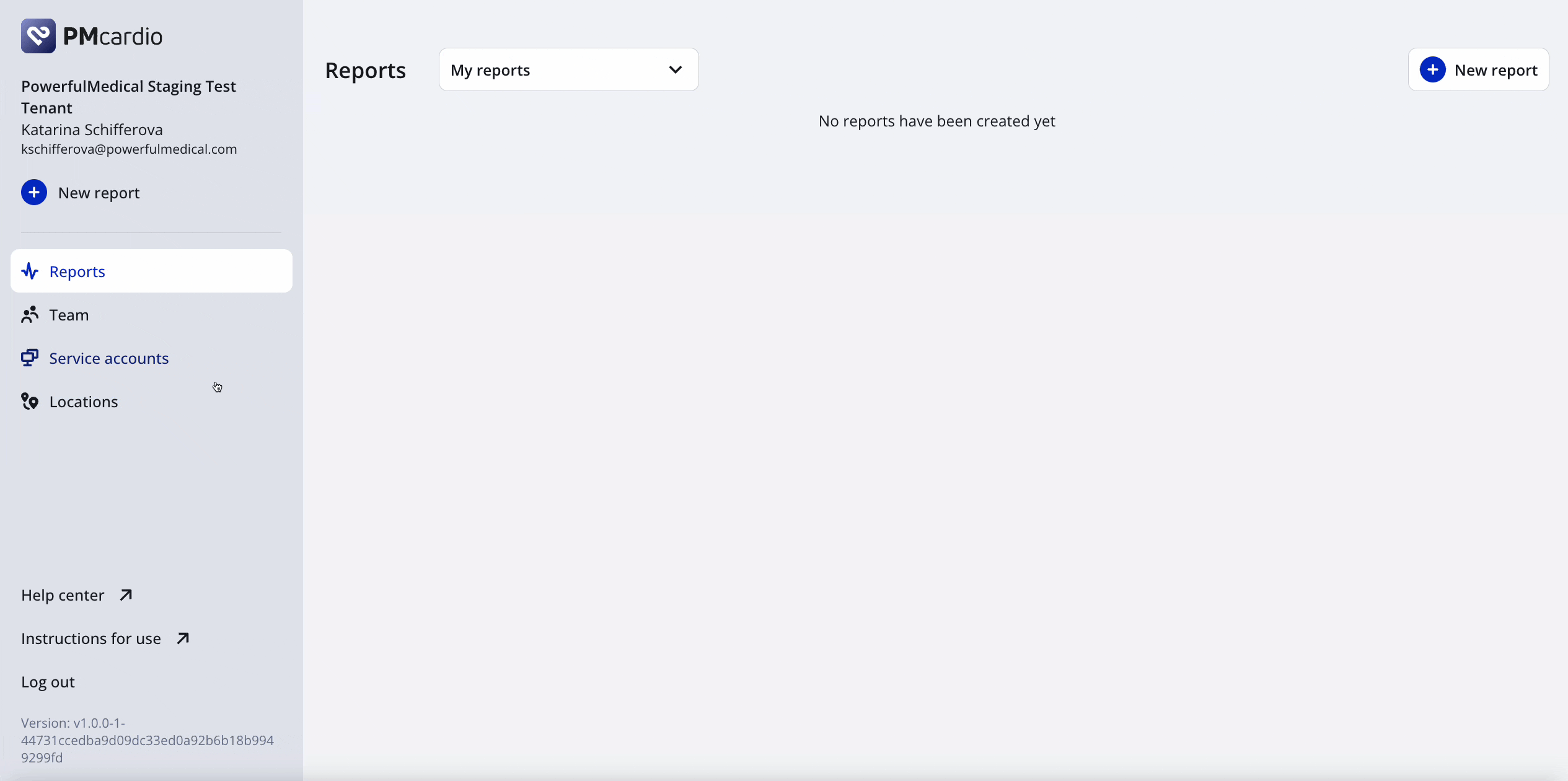This screenshot has height=781, width=1568.
Task: Click the PMcardio brand name text
Action: [x=113, y=37]
